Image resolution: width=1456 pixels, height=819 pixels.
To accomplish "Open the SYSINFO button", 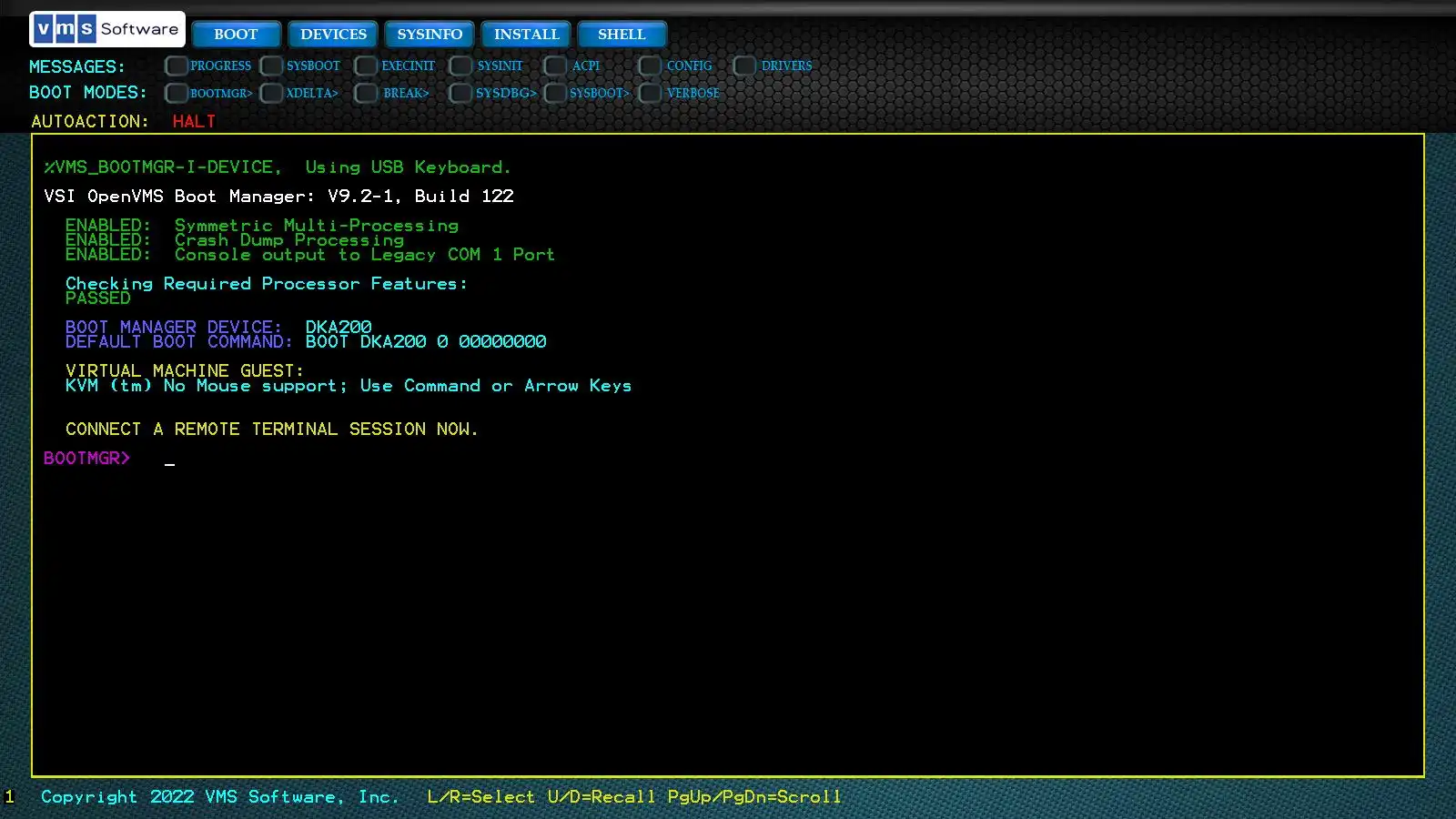I will pos(430,35).
